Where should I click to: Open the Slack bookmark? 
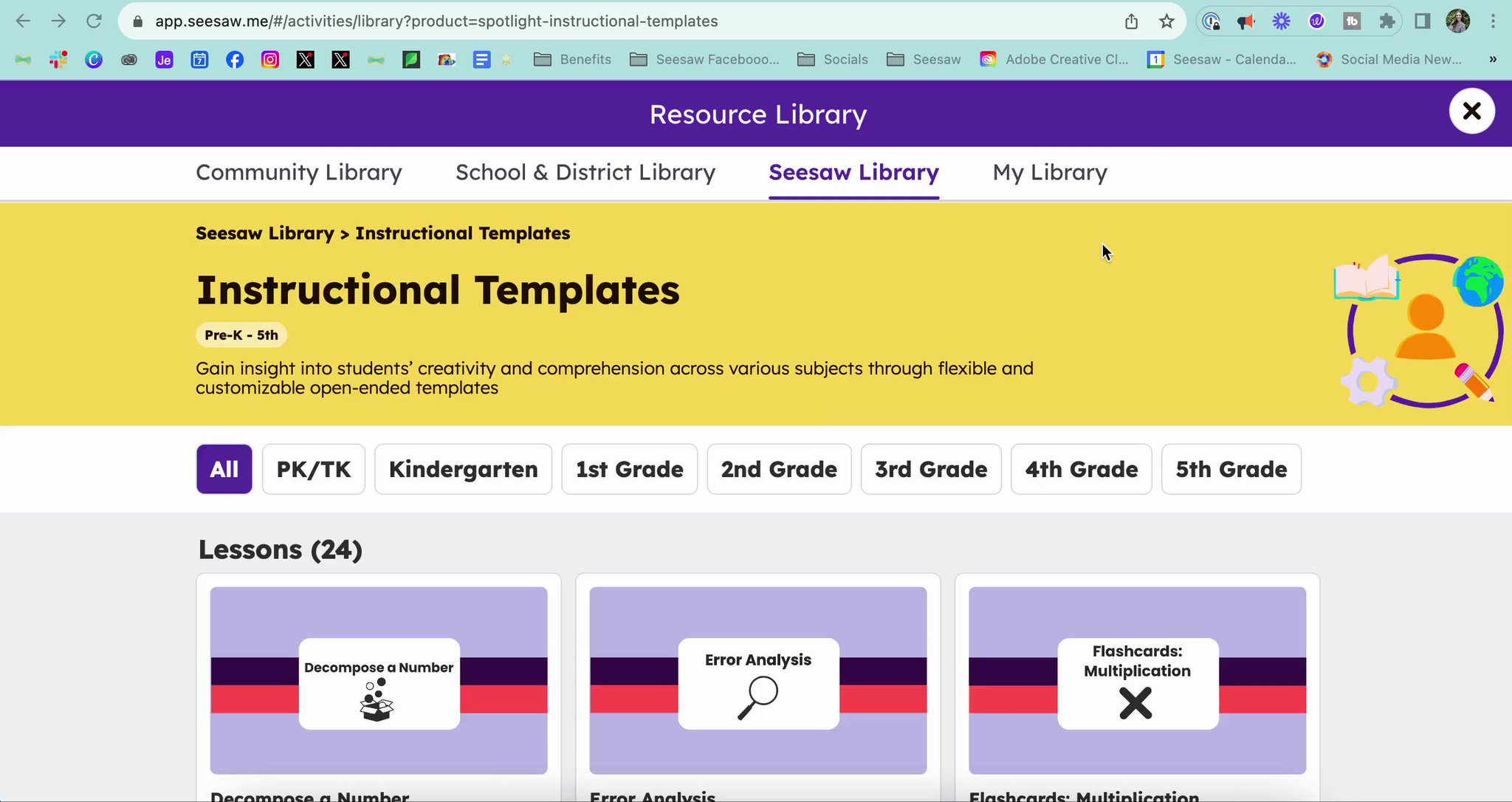coord(58,60)
